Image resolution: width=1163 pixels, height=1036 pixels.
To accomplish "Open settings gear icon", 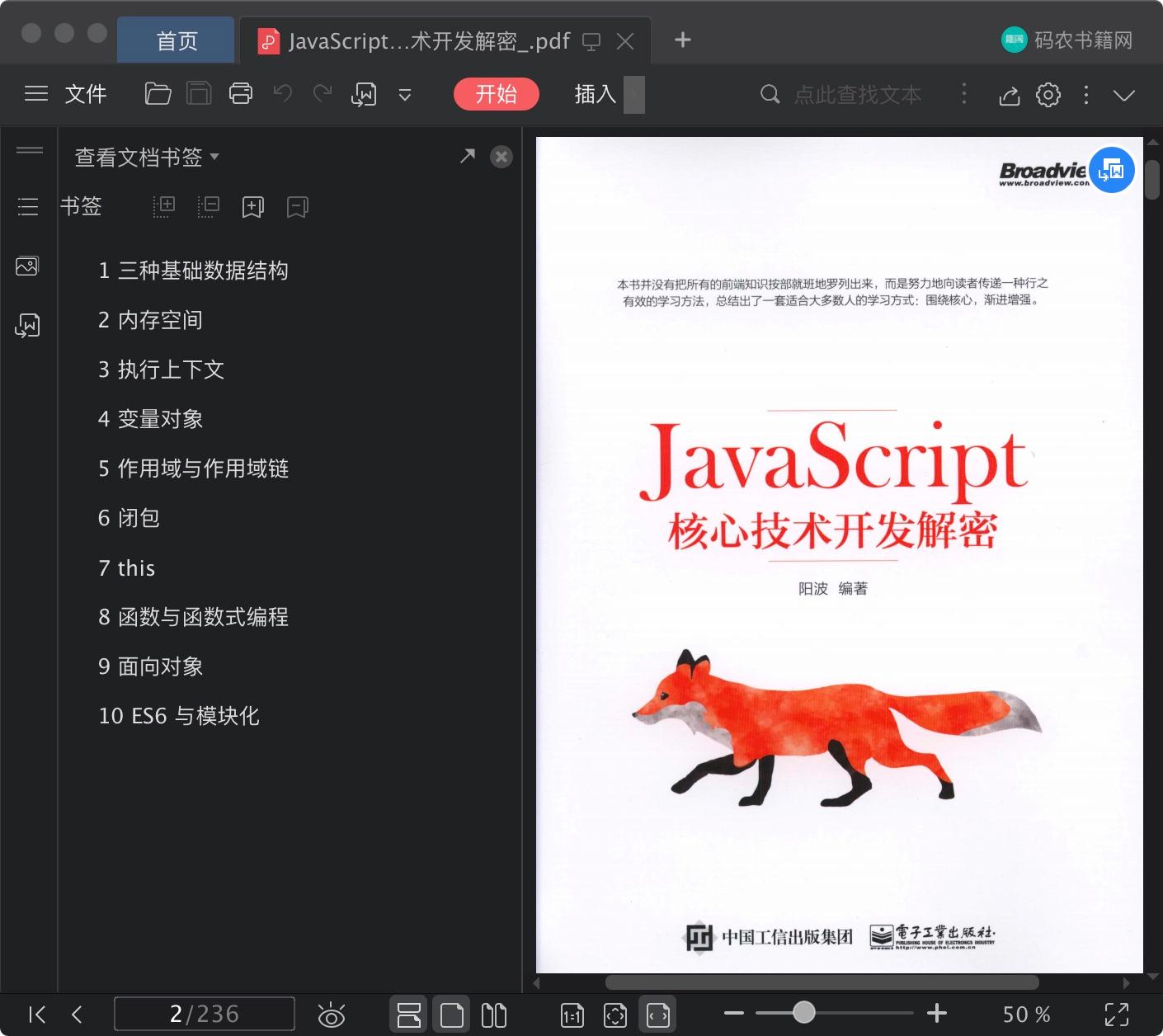I will point(1048,95).
